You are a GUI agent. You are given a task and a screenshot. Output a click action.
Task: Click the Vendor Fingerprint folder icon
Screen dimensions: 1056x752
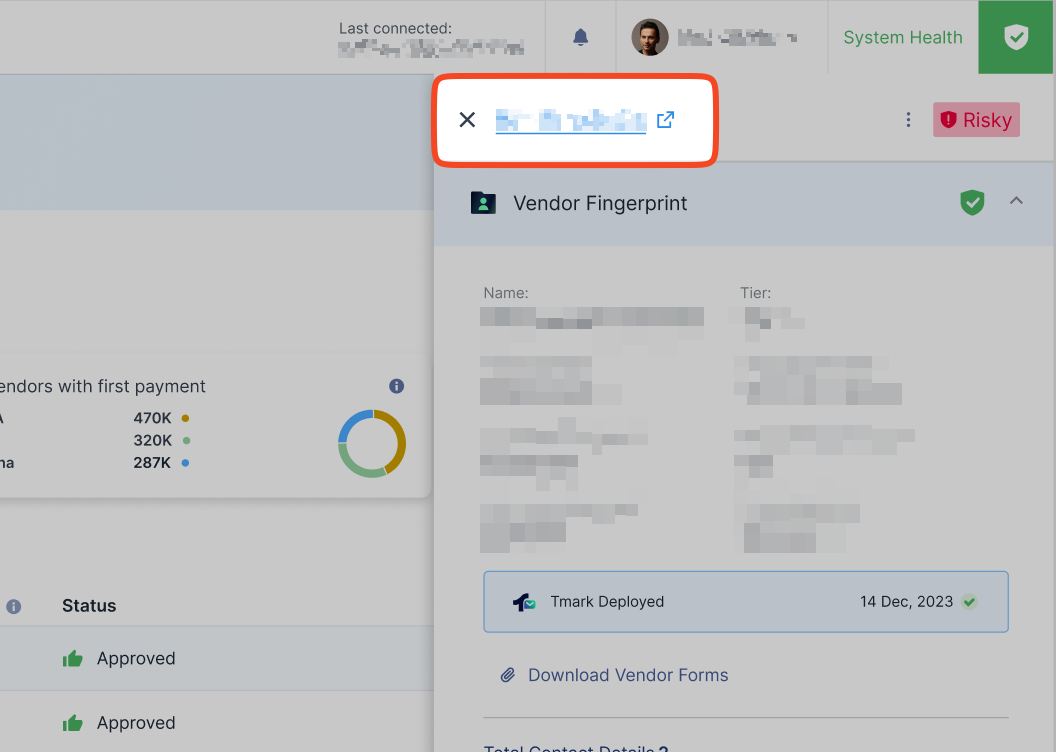(x=483, y=203)
